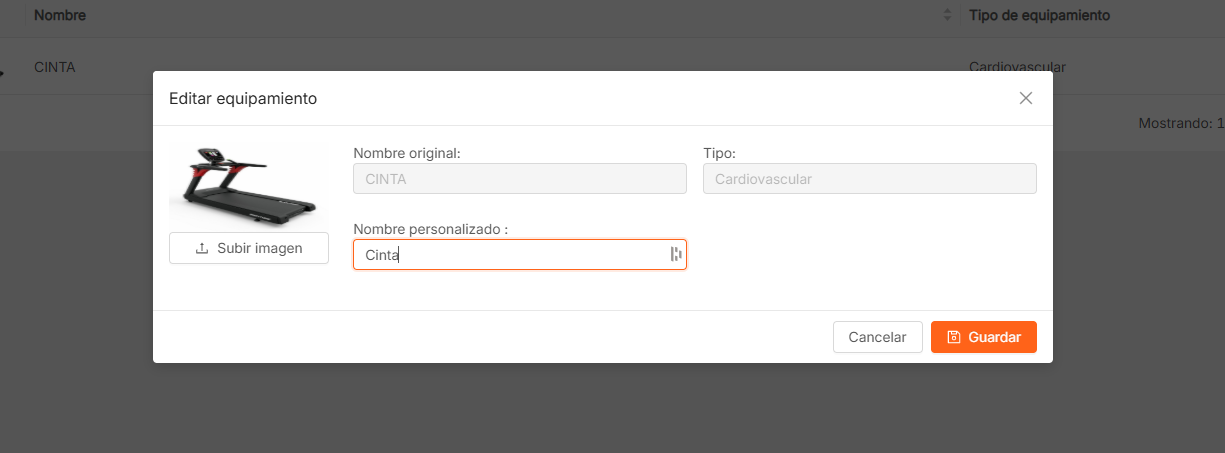Close the Editar equipamiento dialog with X

tap(1025, 98)
